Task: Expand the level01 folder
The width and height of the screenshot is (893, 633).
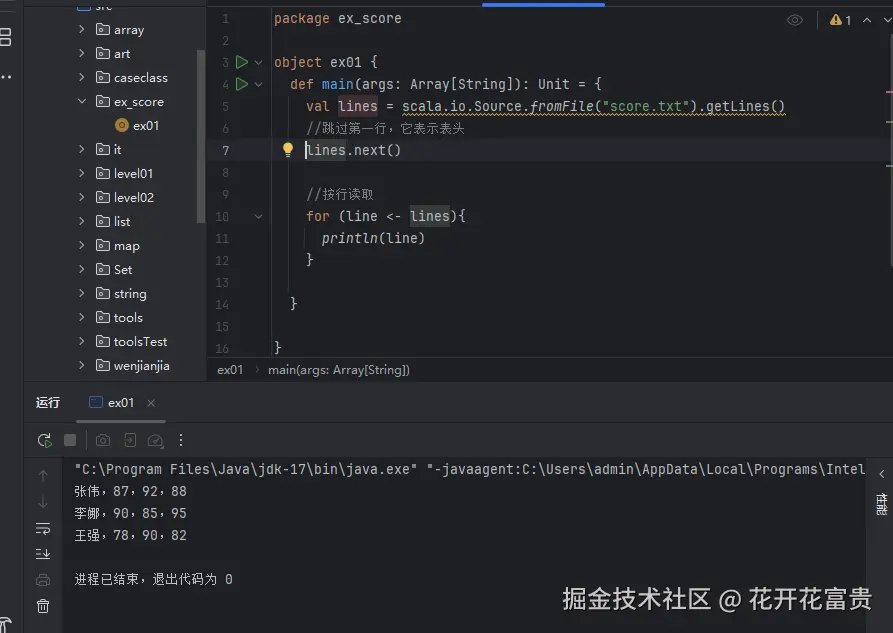Action: [x=81, y=173]
